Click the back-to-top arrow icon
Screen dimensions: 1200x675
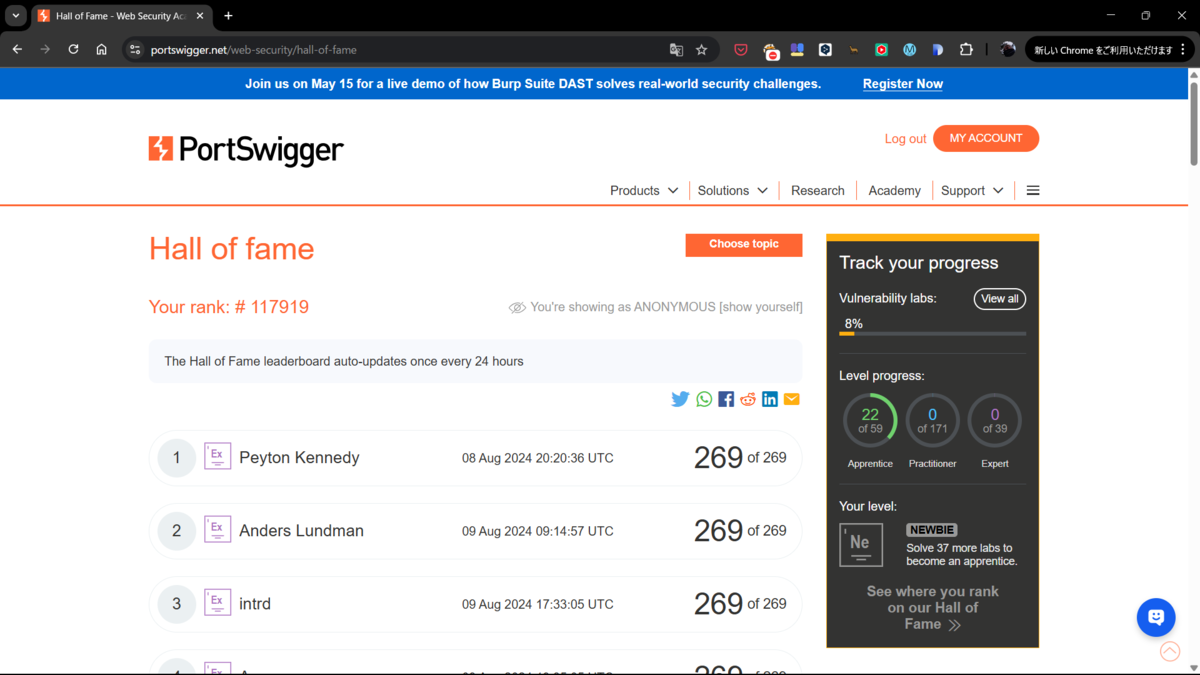(1169, 652)
